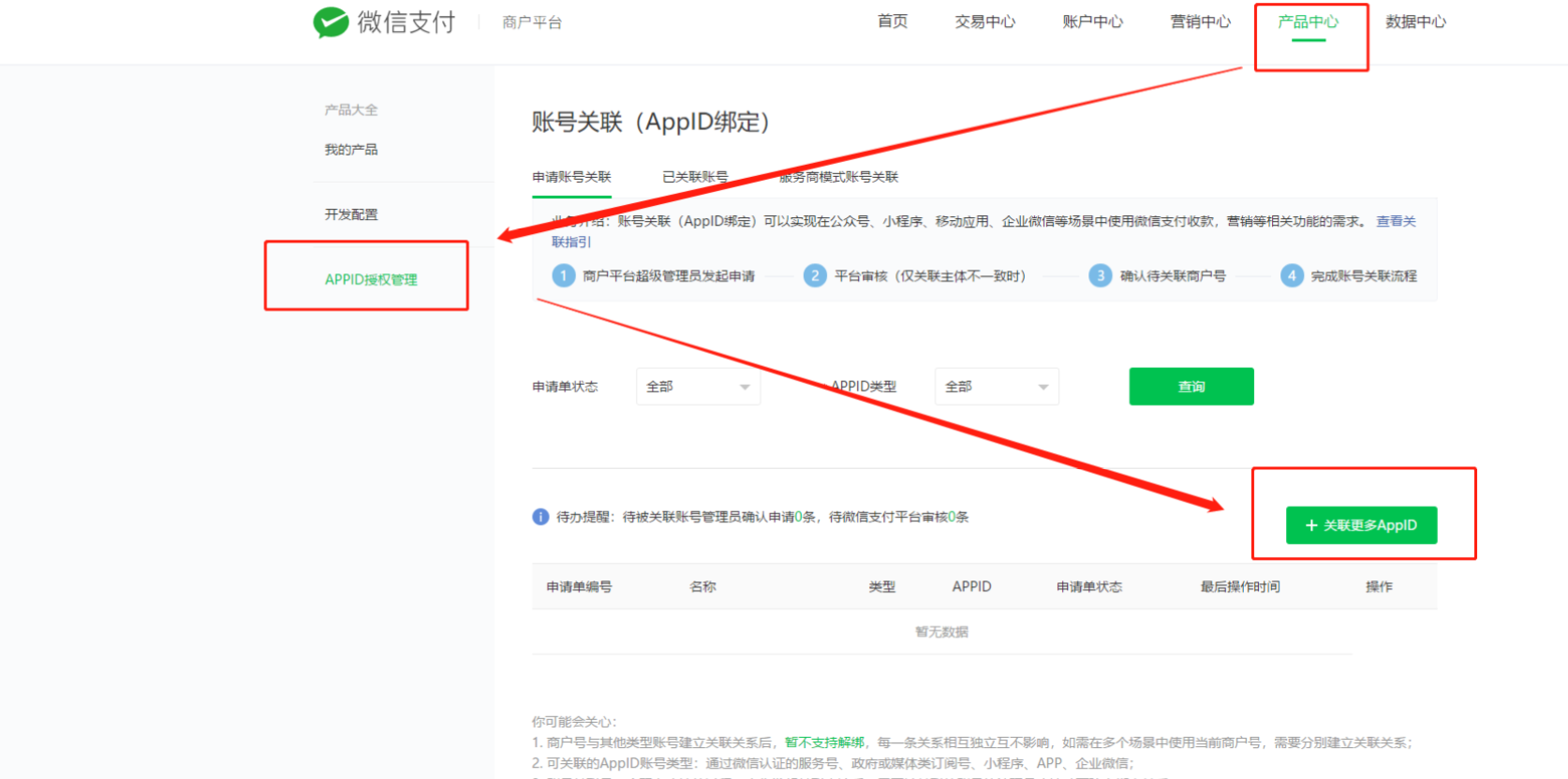Viewport: 1568px width, 779px height.
Task: Click the 产品大全 sidebar heading
Action: 351,110
